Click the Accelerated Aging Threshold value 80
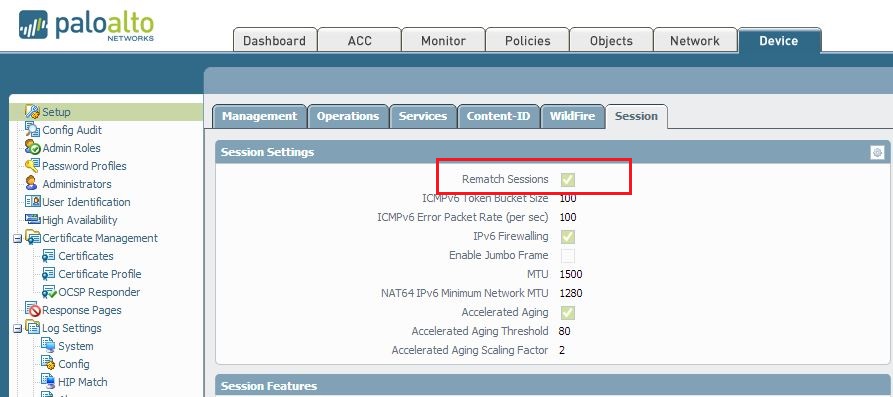 [565, 331]
